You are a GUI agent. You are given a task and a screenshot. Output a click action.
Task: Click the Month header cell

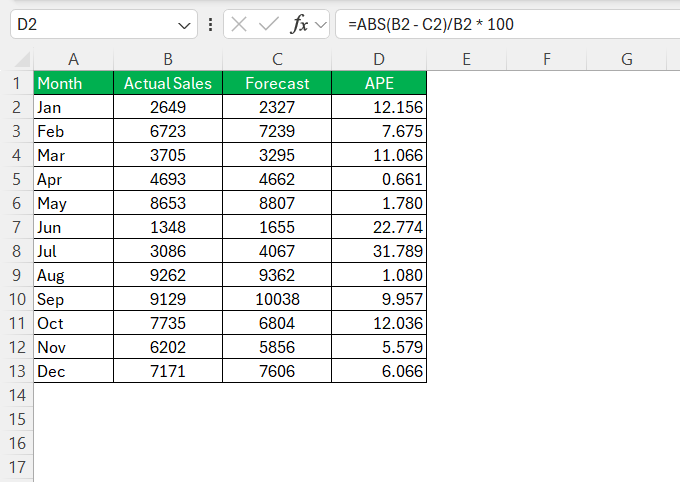pyautogui.click(x=73, y=83)
